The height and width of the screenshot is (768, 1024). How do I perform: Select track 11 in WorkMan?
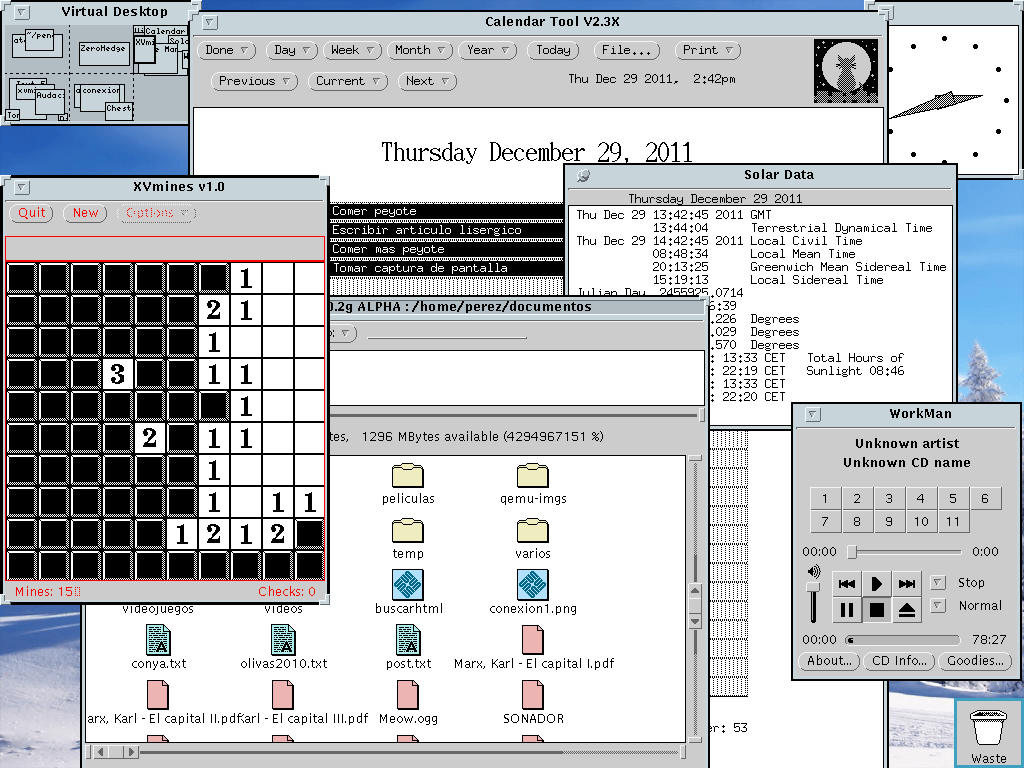click(x=953, y=522)
